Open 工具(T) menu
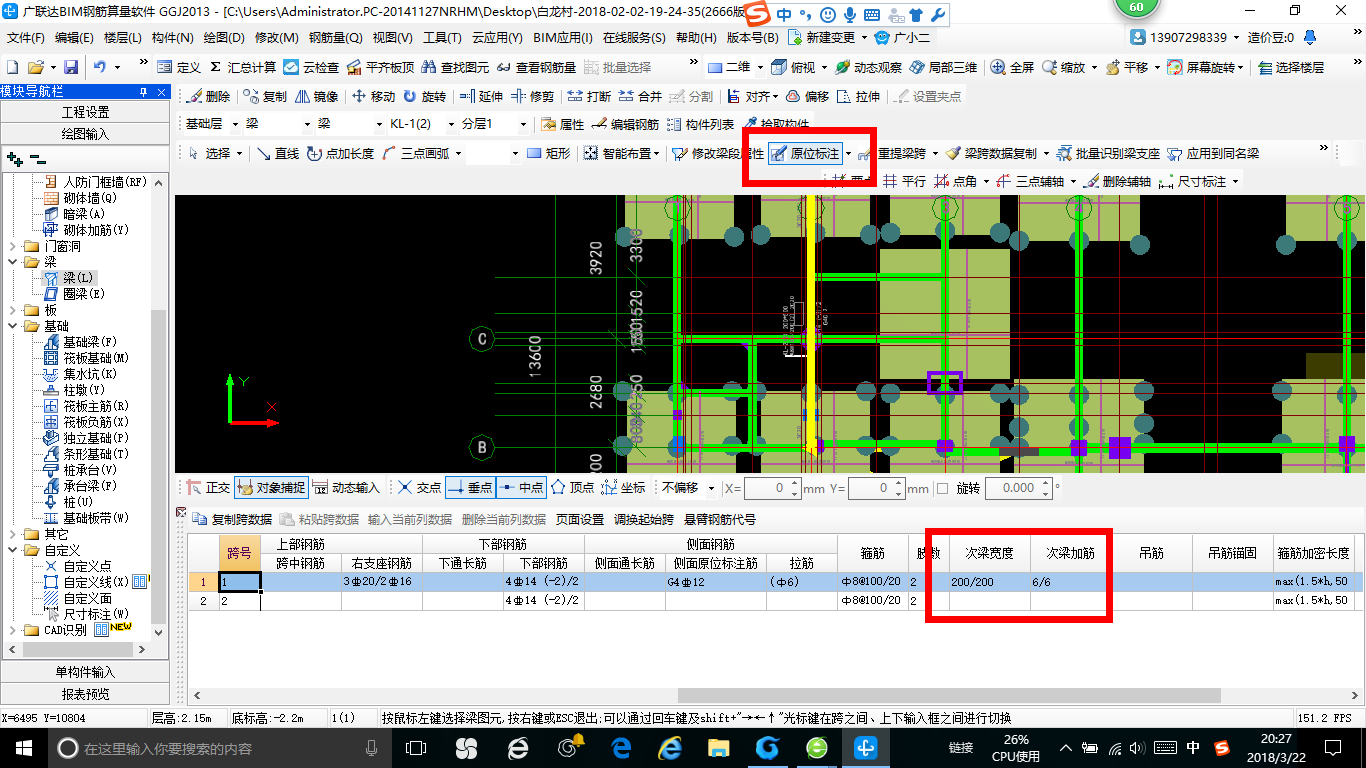The height and width of the screenshot is (768, 1366). pyautogui.click(x=442, y=38)
